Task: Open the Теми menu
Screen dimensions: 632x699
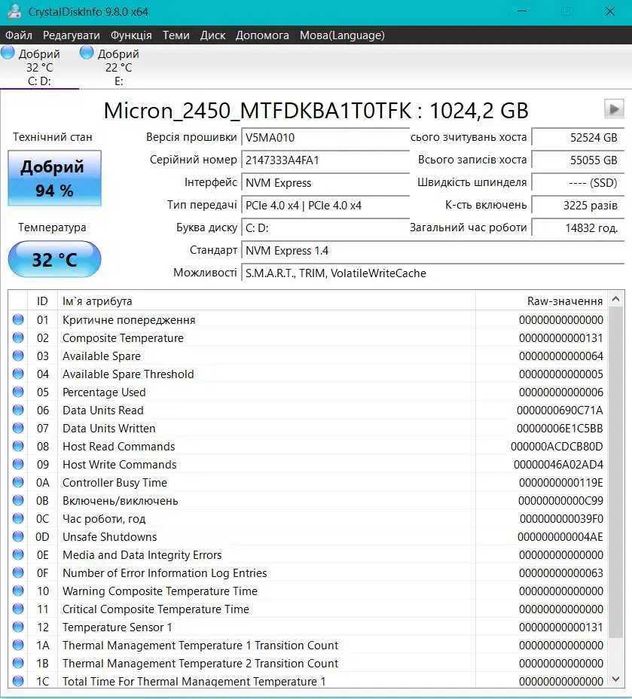Action: (176, 35)
